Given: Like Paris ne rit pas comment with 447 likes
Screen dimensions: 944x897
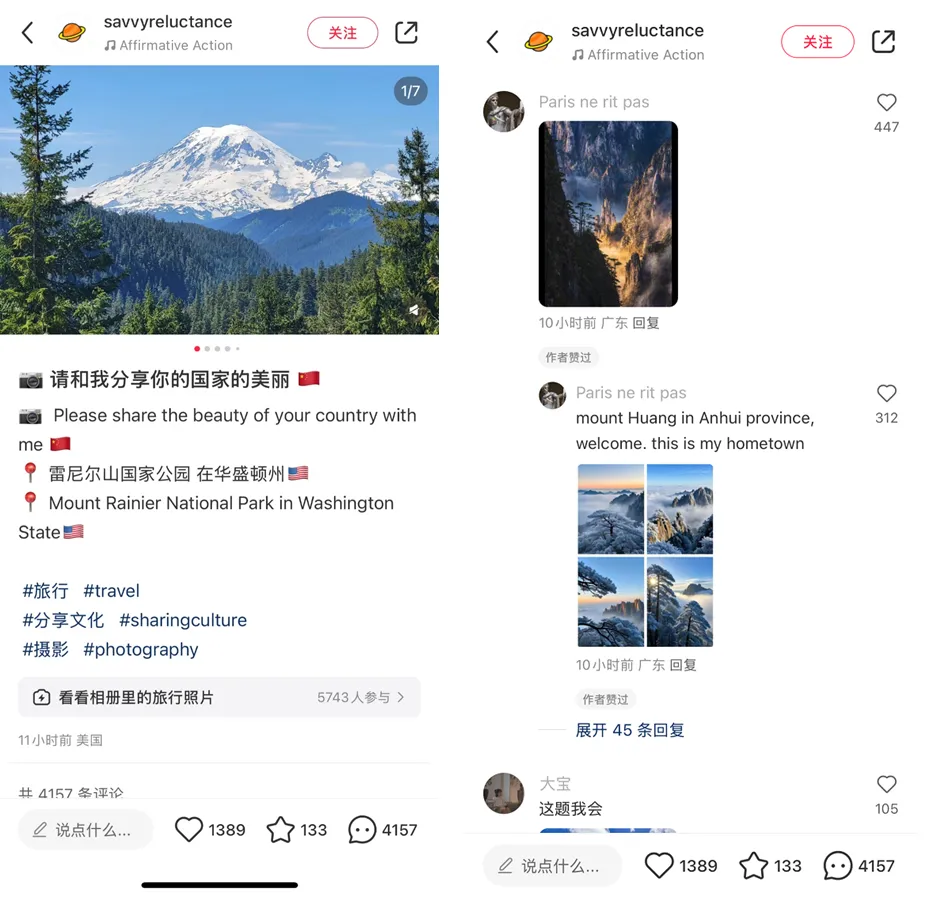Looking at the screenshot, I should (886, 102).
